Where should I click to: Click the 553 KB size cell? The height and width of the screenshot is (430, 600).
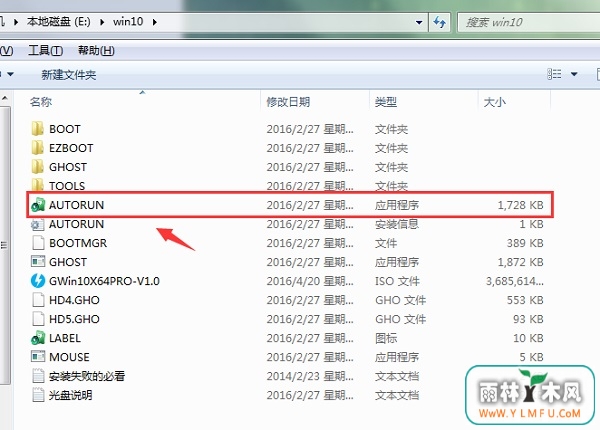point(525,300)
